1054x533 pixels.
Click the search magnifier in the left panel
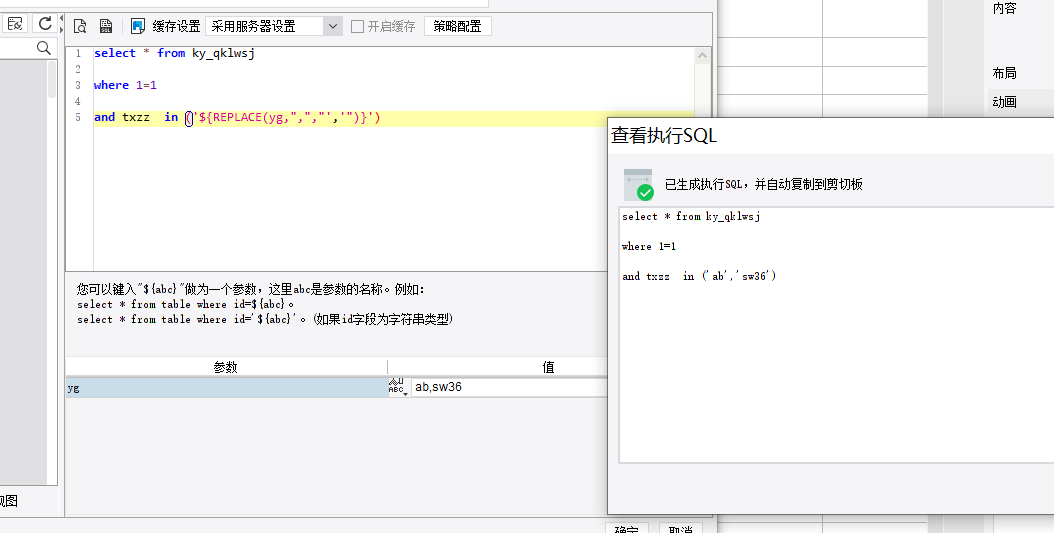[x=44, y=48]
